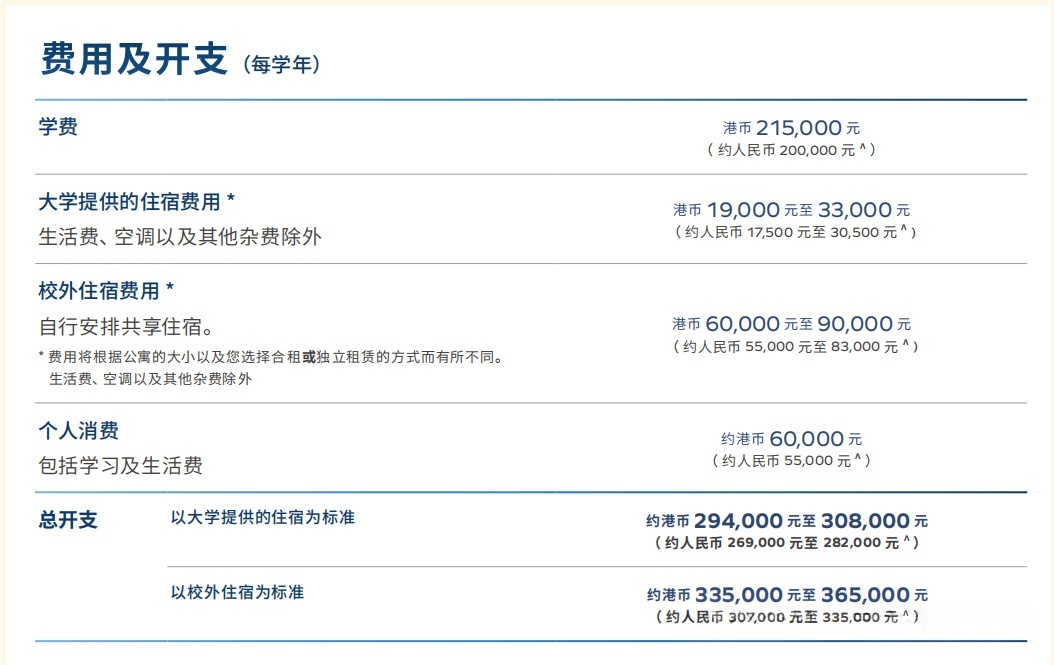
Task: Click the footnote starting with 费用将根据公寓的大小
Action: [270, 357]
